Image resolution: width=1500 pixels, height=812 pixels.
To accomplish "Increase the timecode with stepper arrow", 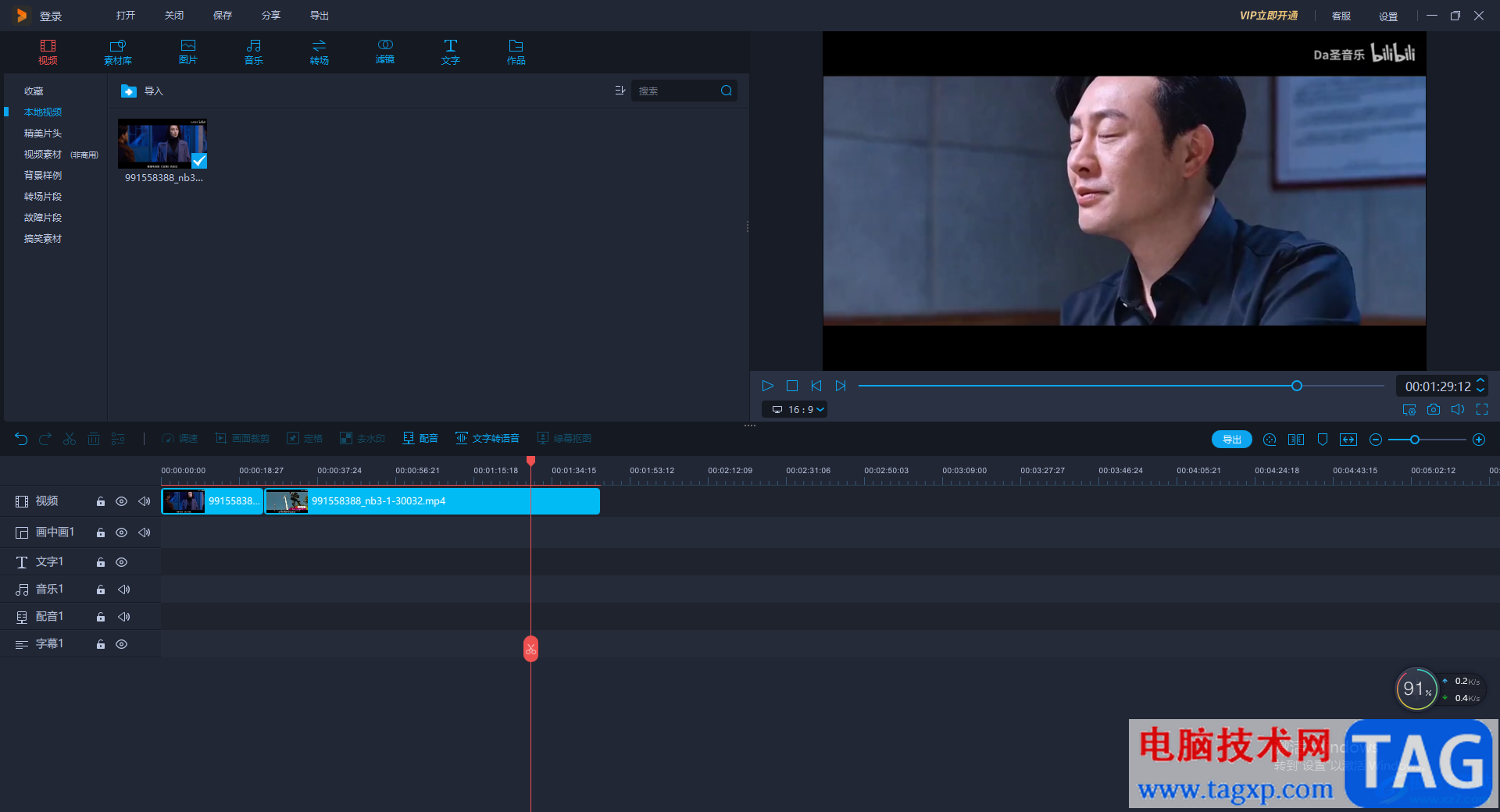I will (x=1480, y=381).
